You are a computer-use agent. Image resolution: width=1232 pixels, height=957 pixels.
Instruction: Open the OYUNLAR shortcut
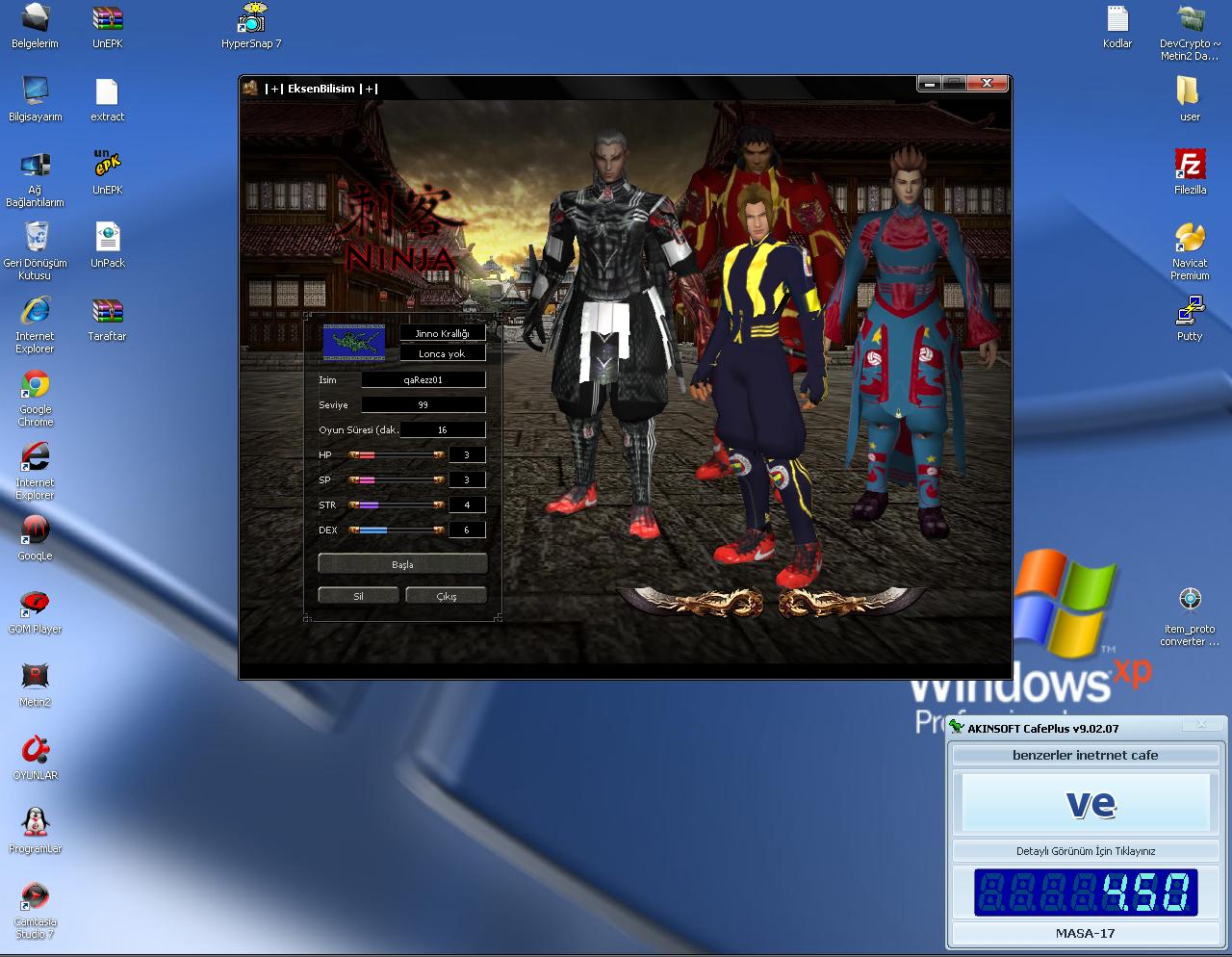tap(35, 758)
